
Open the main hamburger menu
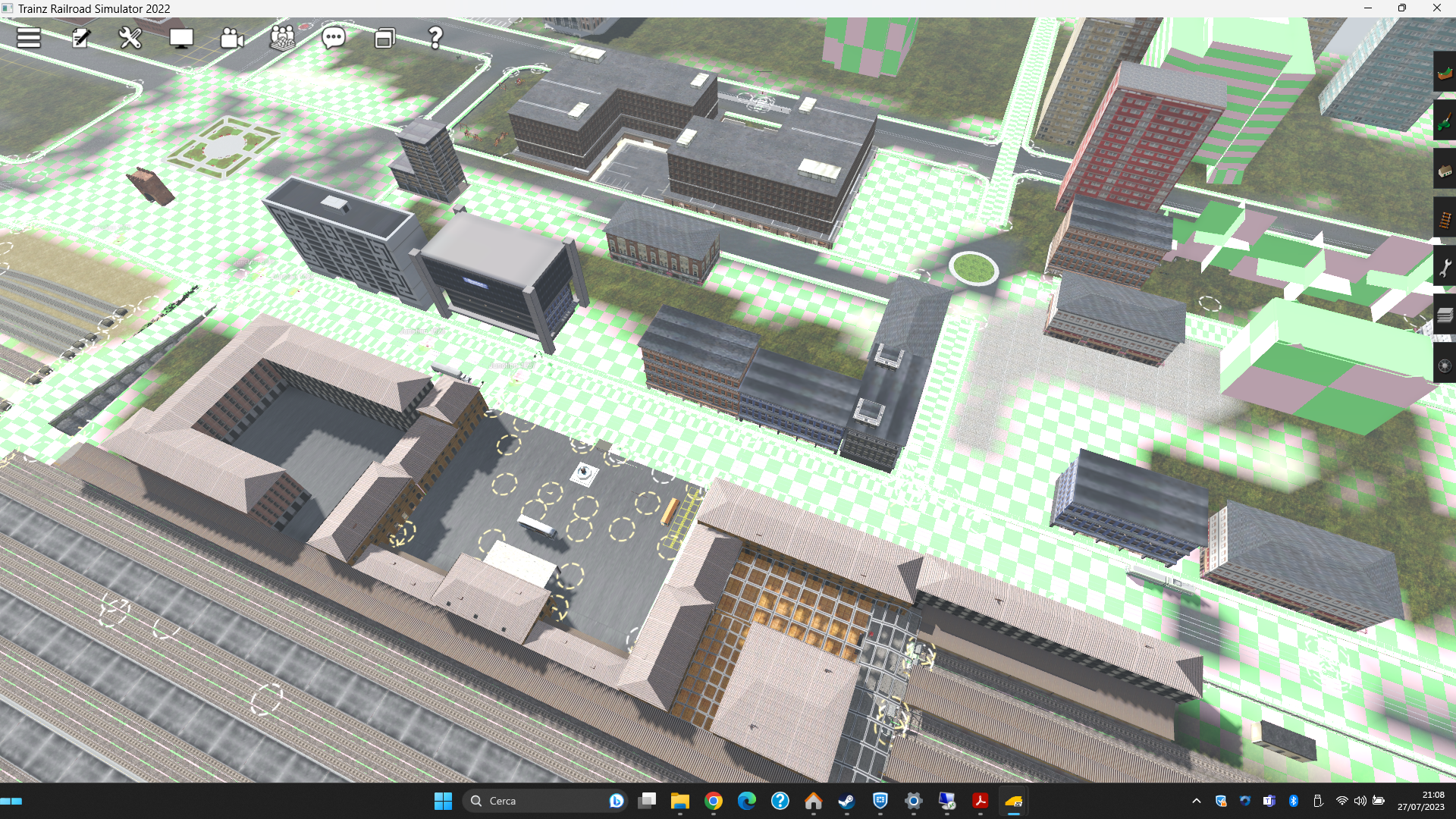[29, 38]
